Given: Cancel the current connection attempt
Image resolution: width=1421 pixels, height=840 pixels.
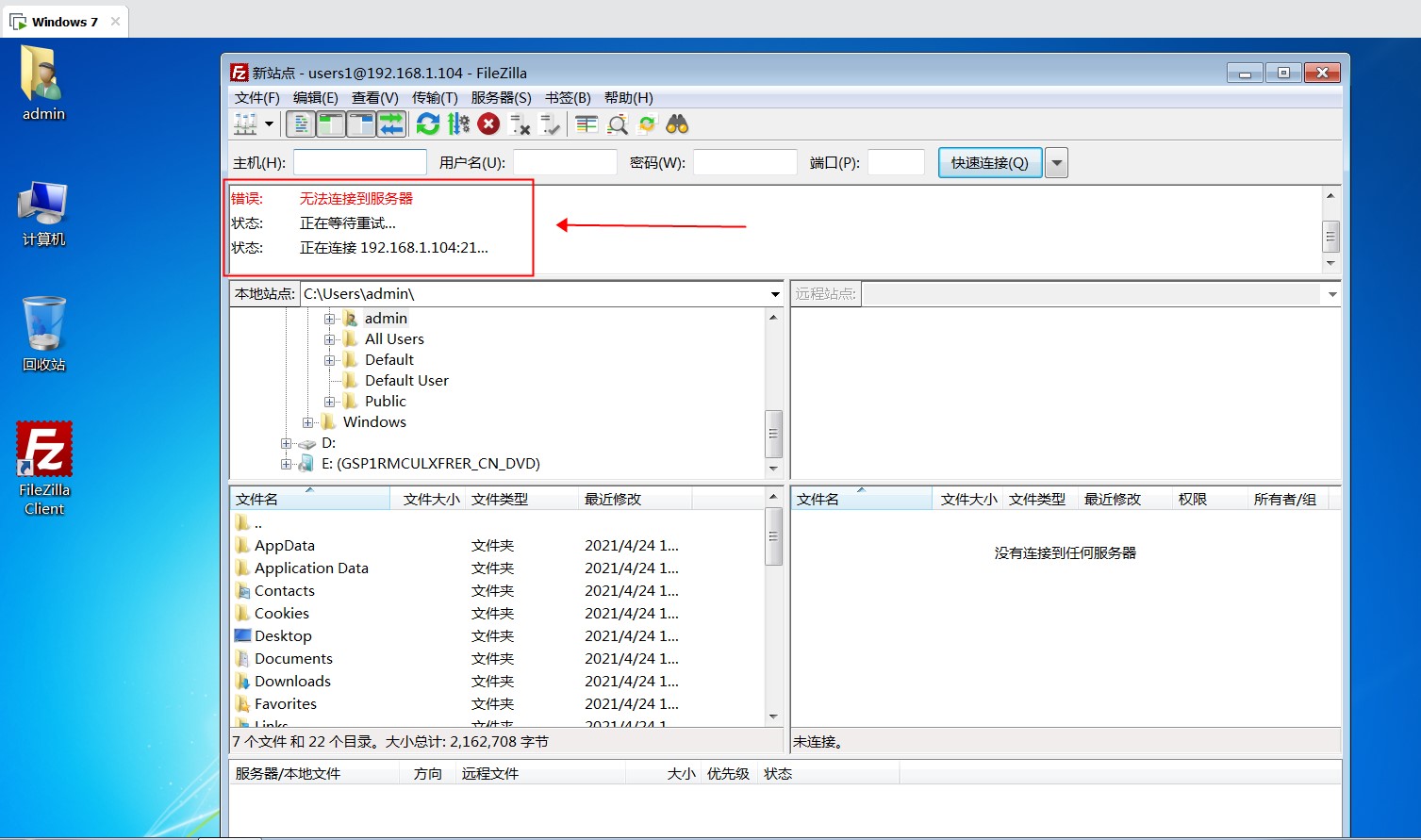Looking at the screenshot, I should (488, 124).
